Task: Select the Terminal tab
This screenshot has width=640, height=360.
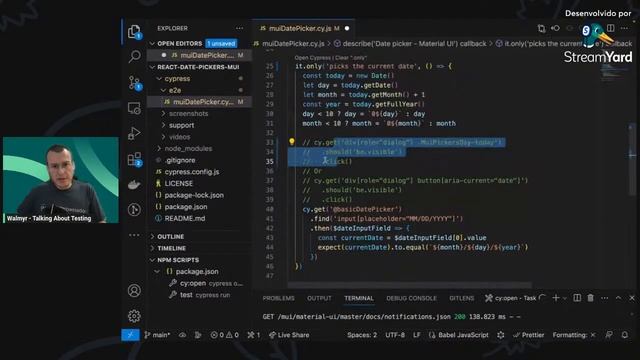Action: 359,298
